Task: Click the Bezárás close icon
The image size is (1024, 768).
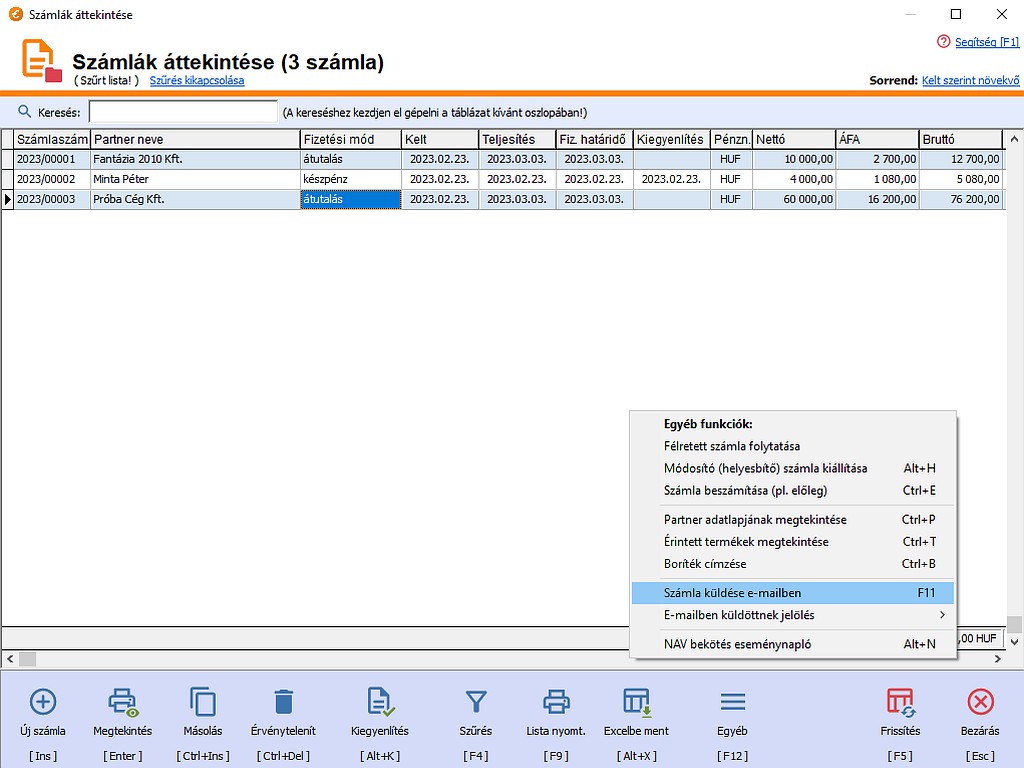Action: (981, 701)
